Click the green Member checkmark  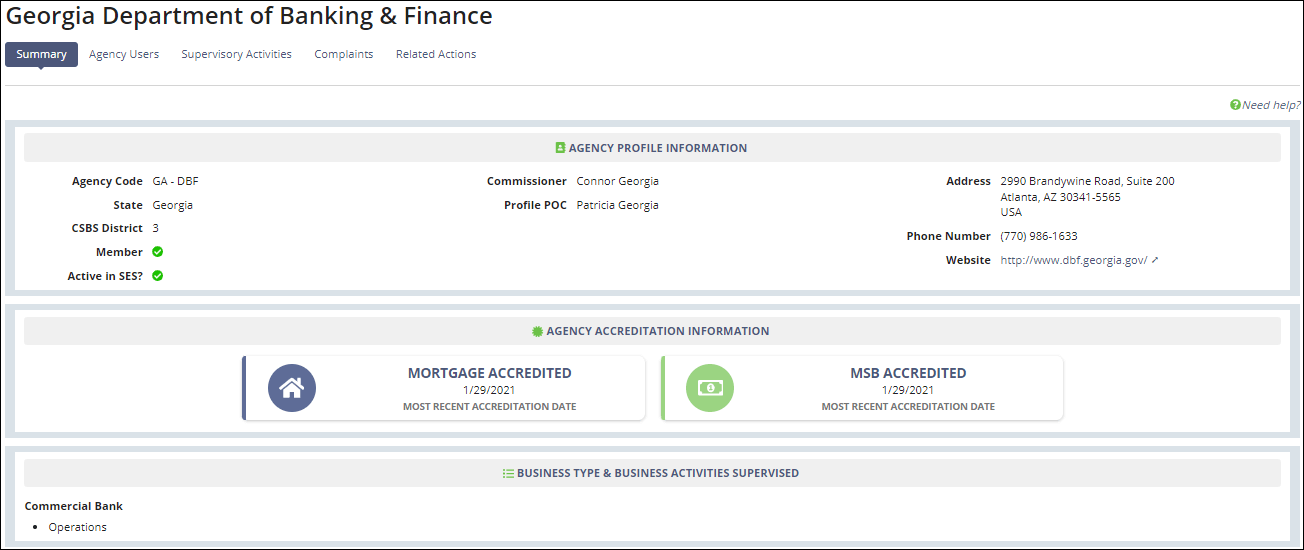tap(157, 252)
